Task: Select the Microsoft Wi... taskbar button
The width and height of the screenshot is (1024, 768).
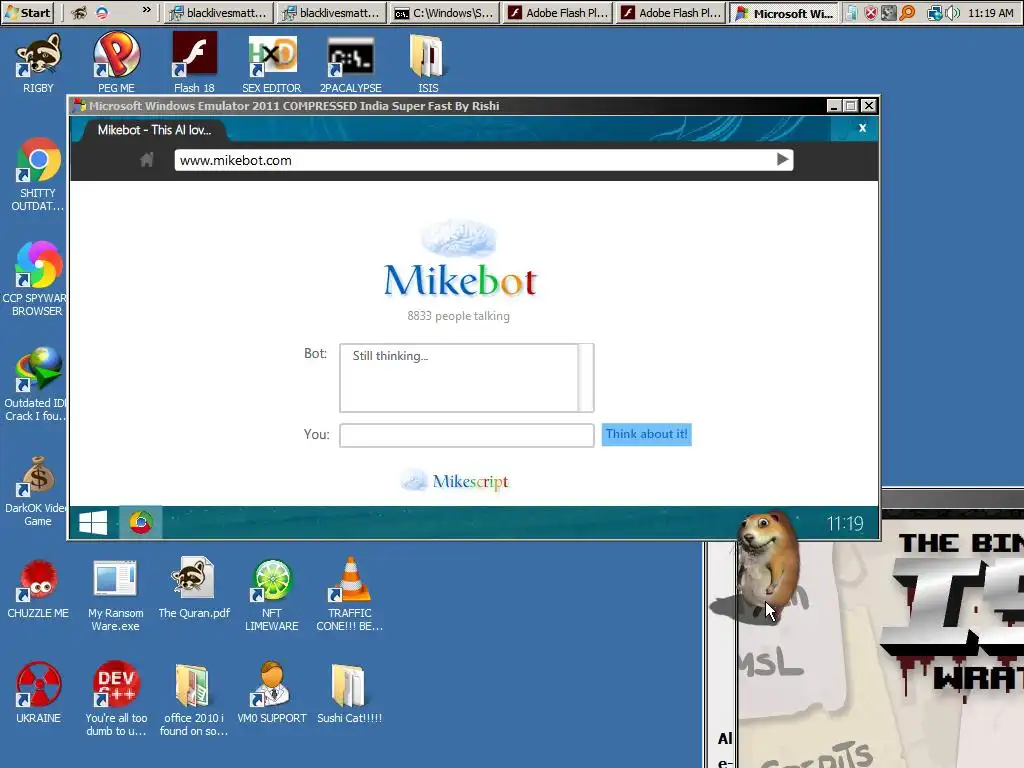Action: pos(784,12)
